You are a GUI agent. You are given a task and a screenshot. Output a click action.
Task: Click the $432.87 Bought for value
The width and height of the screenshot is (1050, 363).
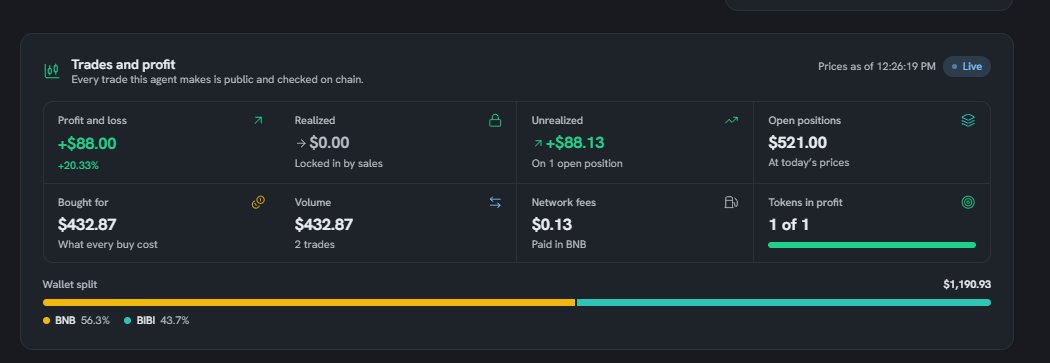coord(87,224)
